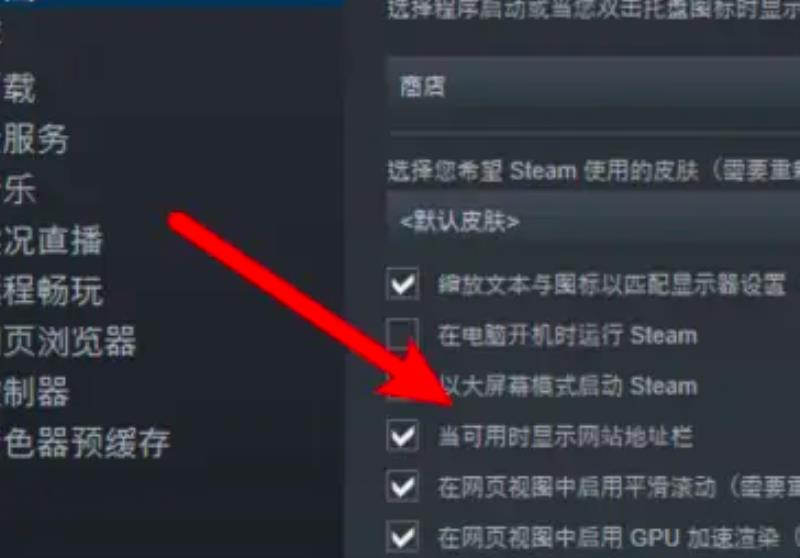Click the 缩放文本与图标以匹配显示器设置 label text

pos(611,284)
